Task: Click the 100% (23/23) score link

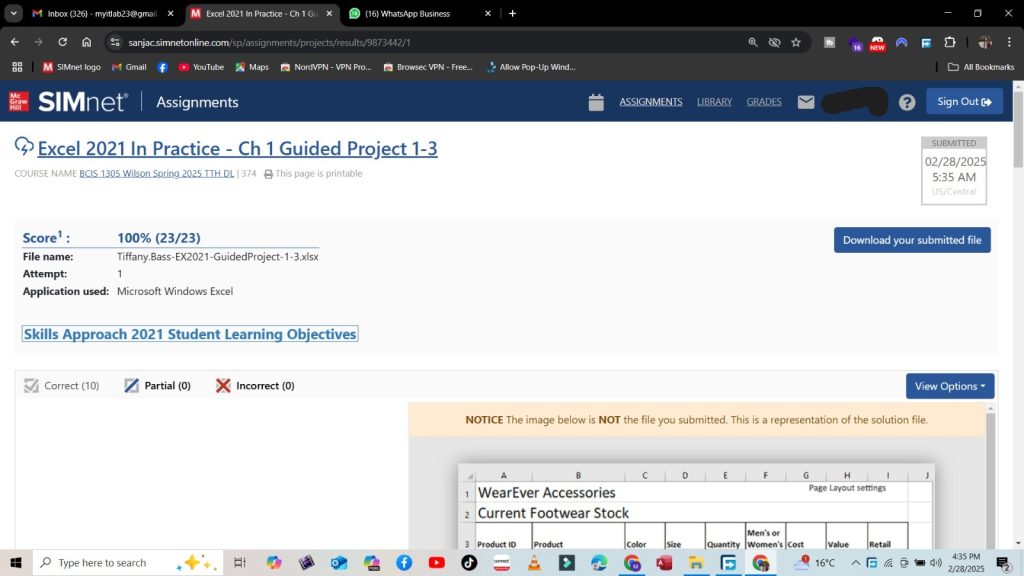Action: [x=159, y=238]
